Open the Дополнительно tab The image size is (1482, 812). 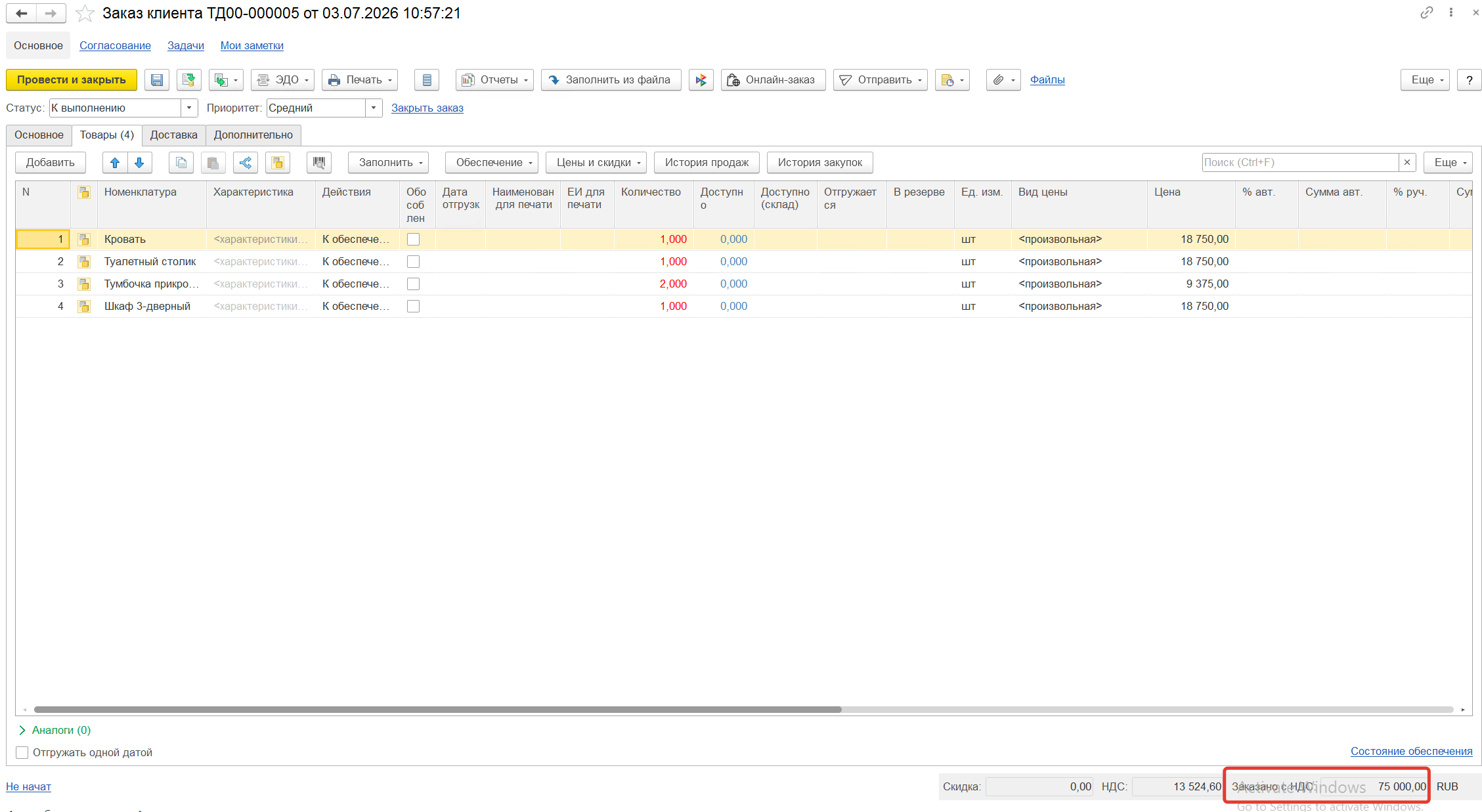coord(253,135)
